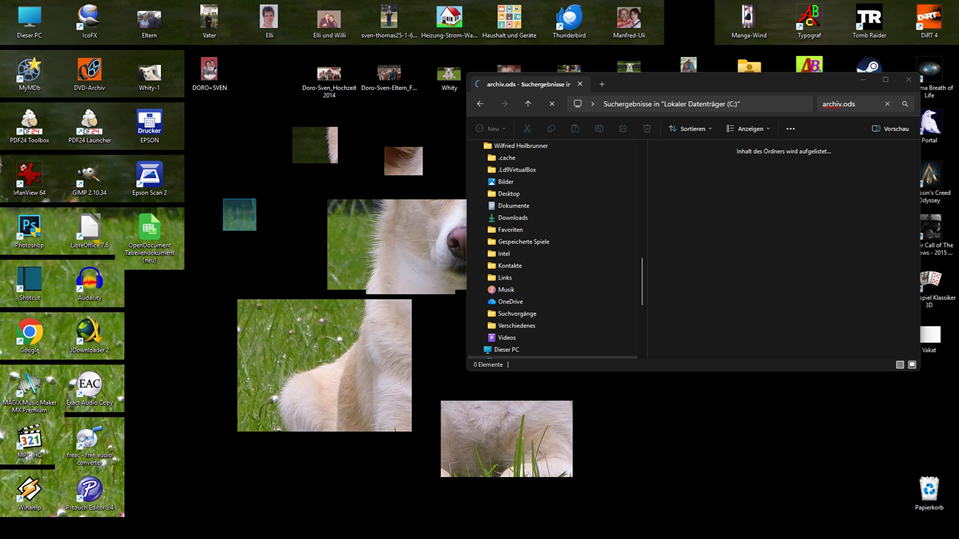Click the navigation pane vertical scrollbar
This screenshot has width=959, height=539.
point(642,281)
